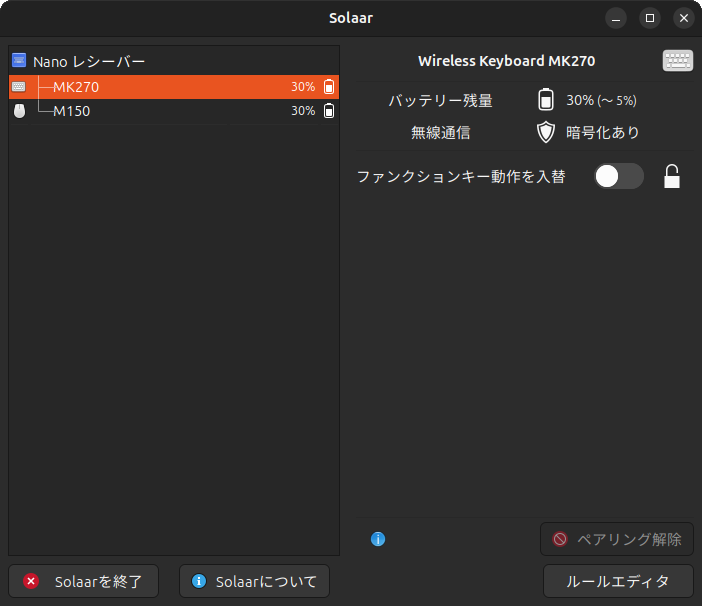This screenshot has width=702, height=606.
Task: Open the Solaarについて about dialog
Action: (x=254, y=581)
